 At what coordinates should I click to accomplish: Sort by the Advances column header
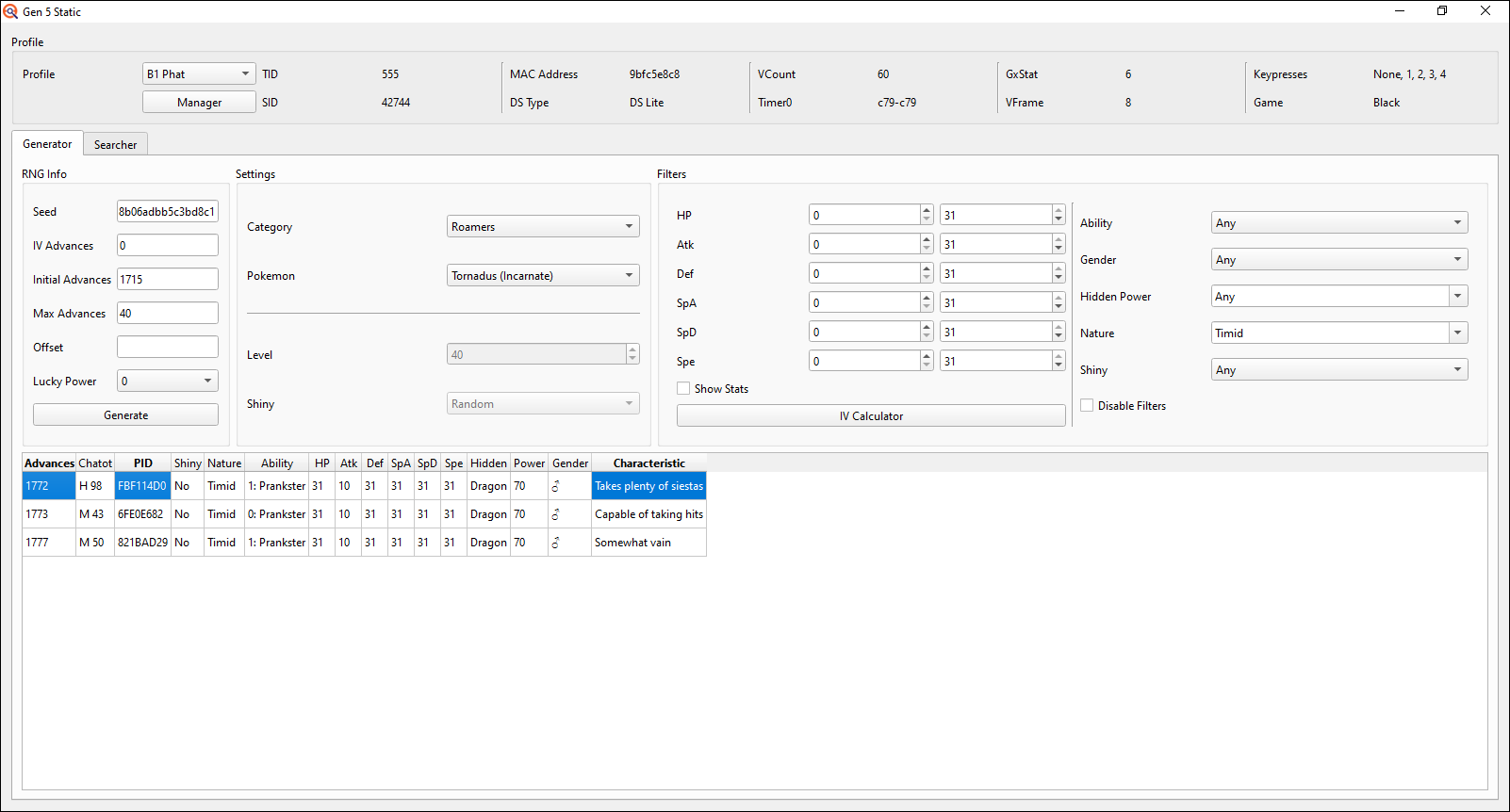[49, 463]
